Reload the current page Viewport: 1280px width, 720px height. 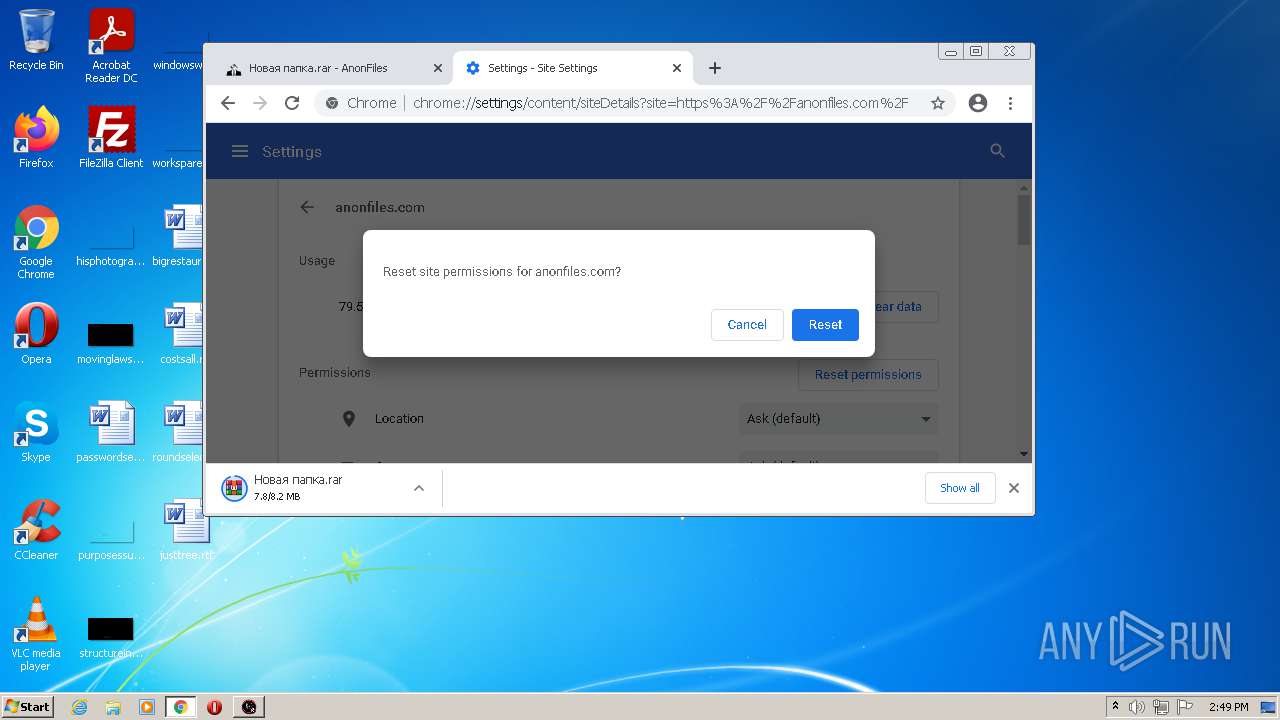click(292, 103)
